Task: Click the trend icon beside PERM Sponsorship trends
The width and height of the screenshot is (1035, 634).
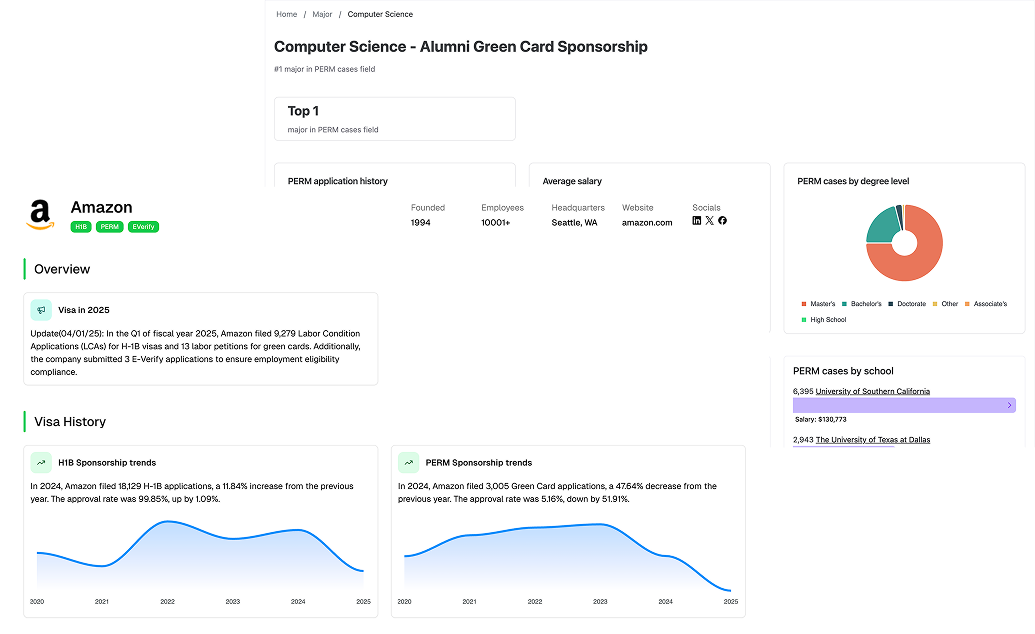Action: 409,462
